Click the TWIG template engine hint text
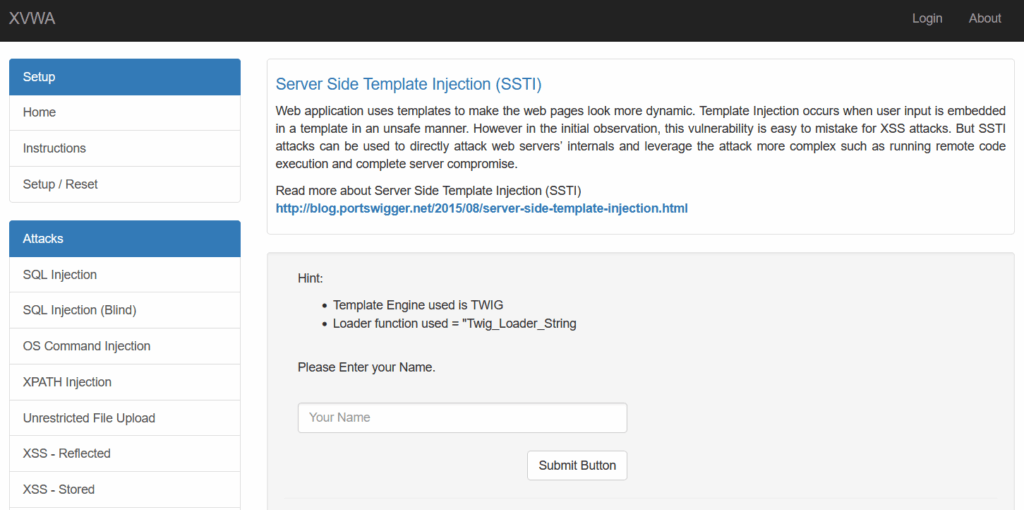Screen dimensions: 1024x510 425,305
